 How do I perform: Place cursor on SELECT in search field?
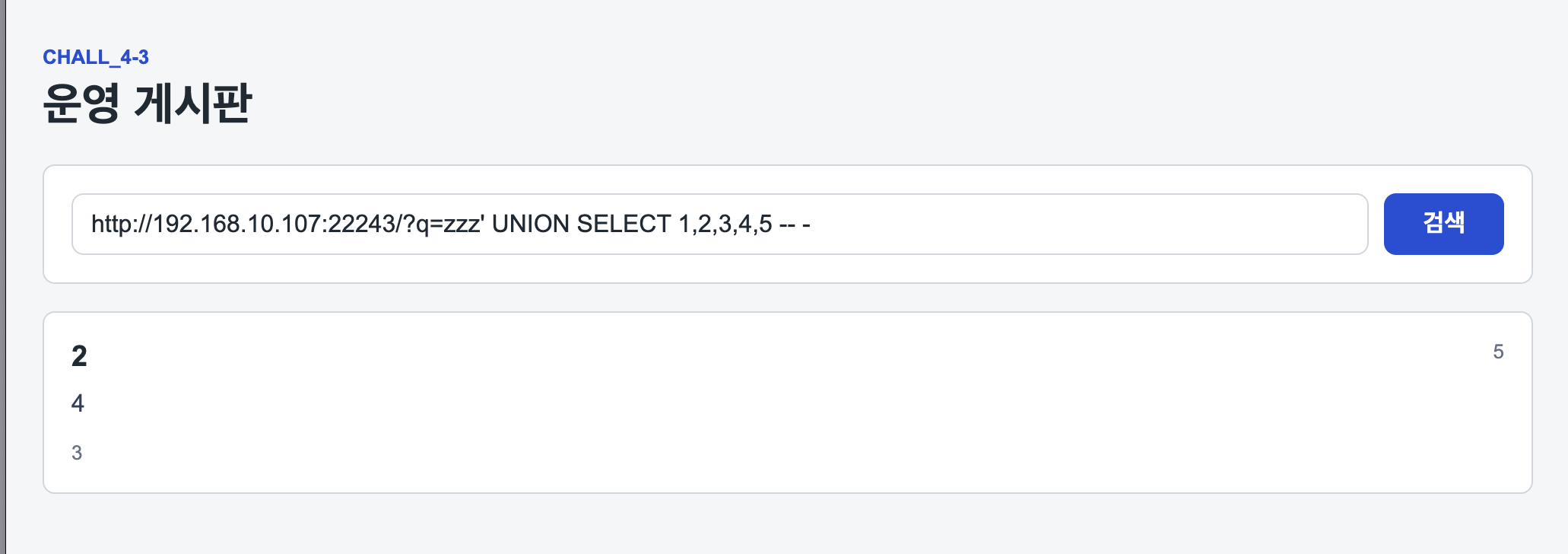624,224
